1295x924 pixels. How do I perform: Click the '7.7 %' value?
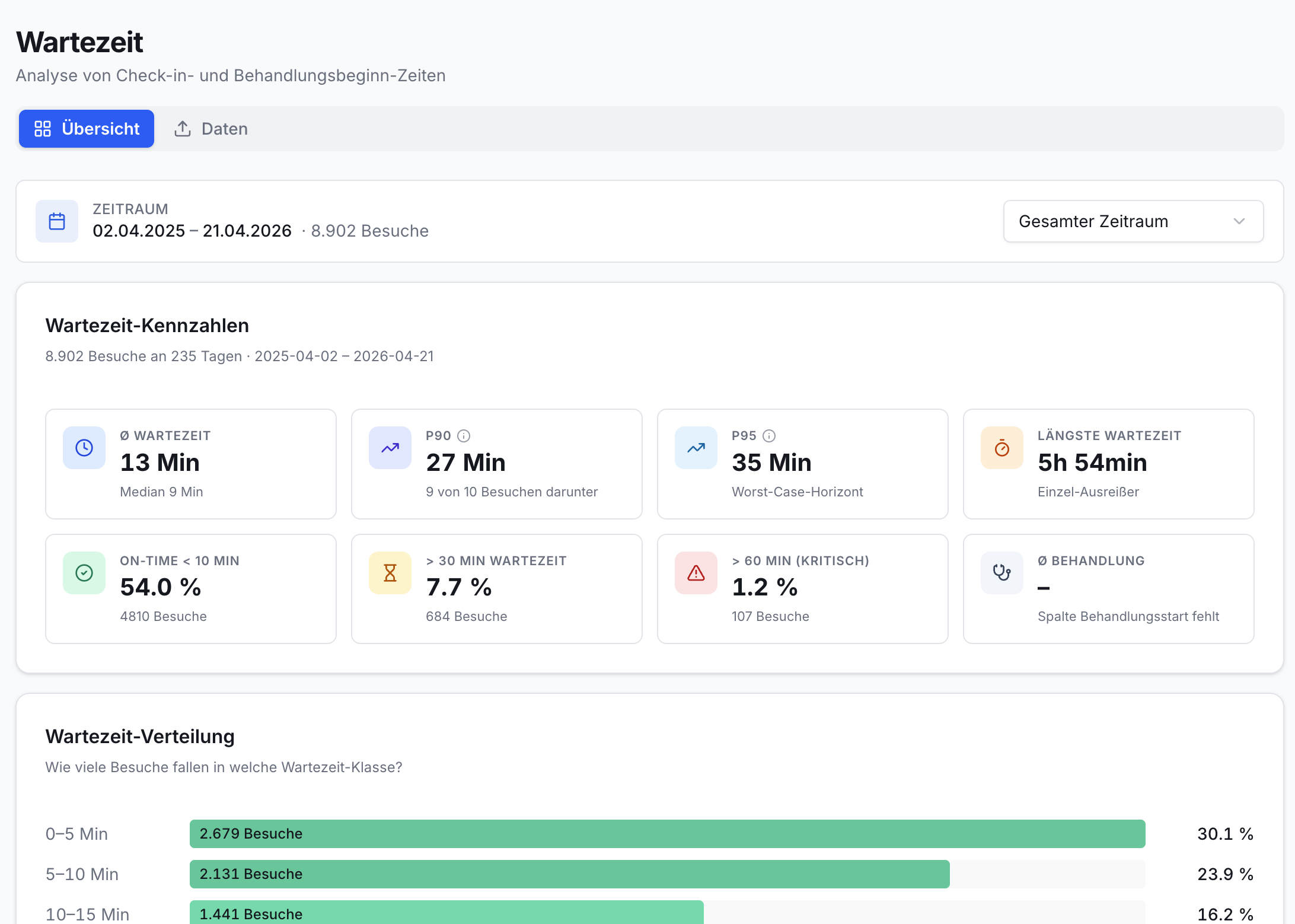(459, 587)
